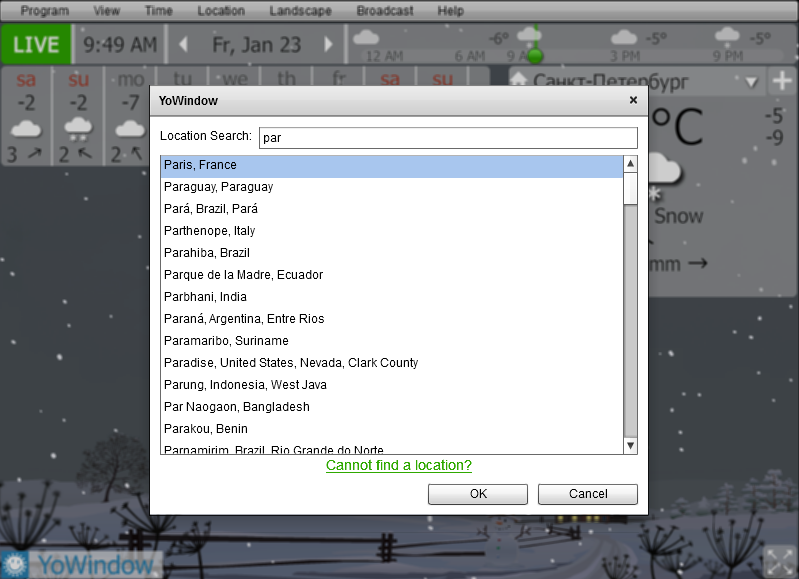Select Parbhani, India from results
The image size is (799, 579).
point(391,297)
